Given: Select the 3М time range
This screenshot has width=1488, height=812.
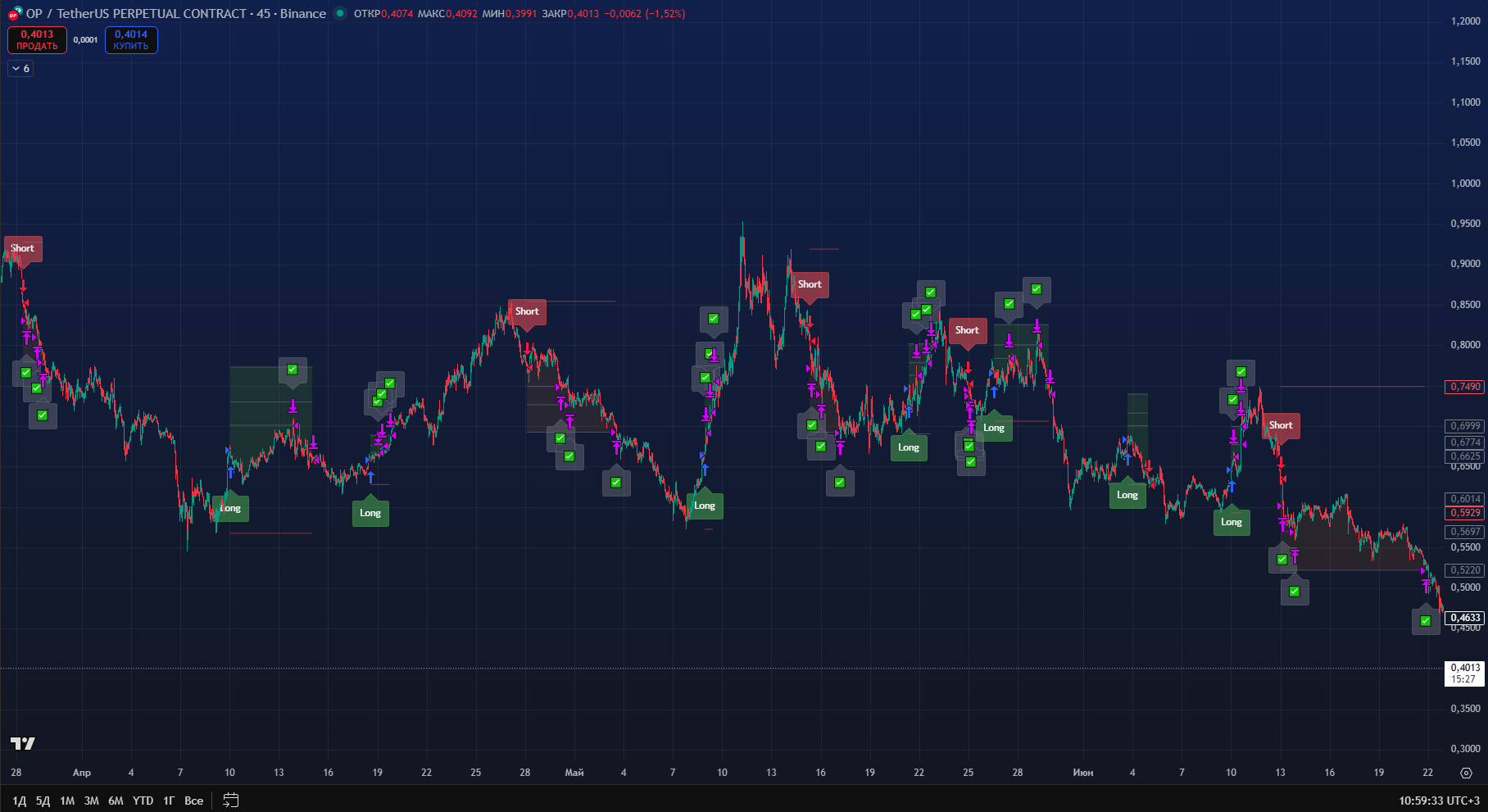Looking at the screenshot, I should (x=92, y=801).
